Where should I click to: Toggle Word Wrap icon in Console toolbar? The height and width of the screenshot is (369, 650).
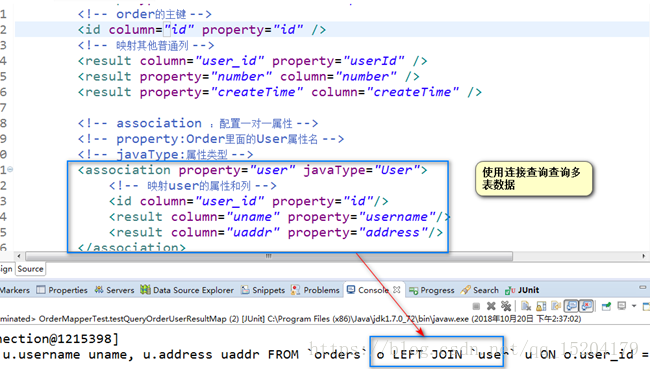[555, 306]
